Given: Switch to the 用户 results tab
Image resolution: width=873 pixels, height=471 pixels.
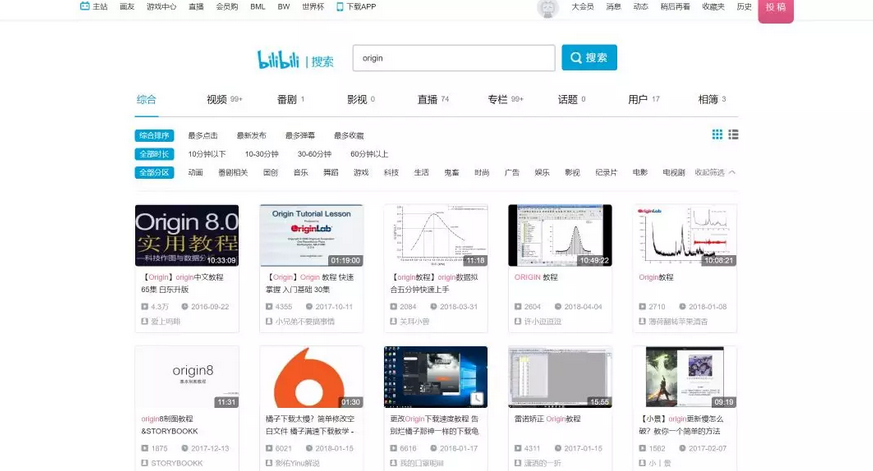Looking at the screenshot, I should [x=638, y=100].
